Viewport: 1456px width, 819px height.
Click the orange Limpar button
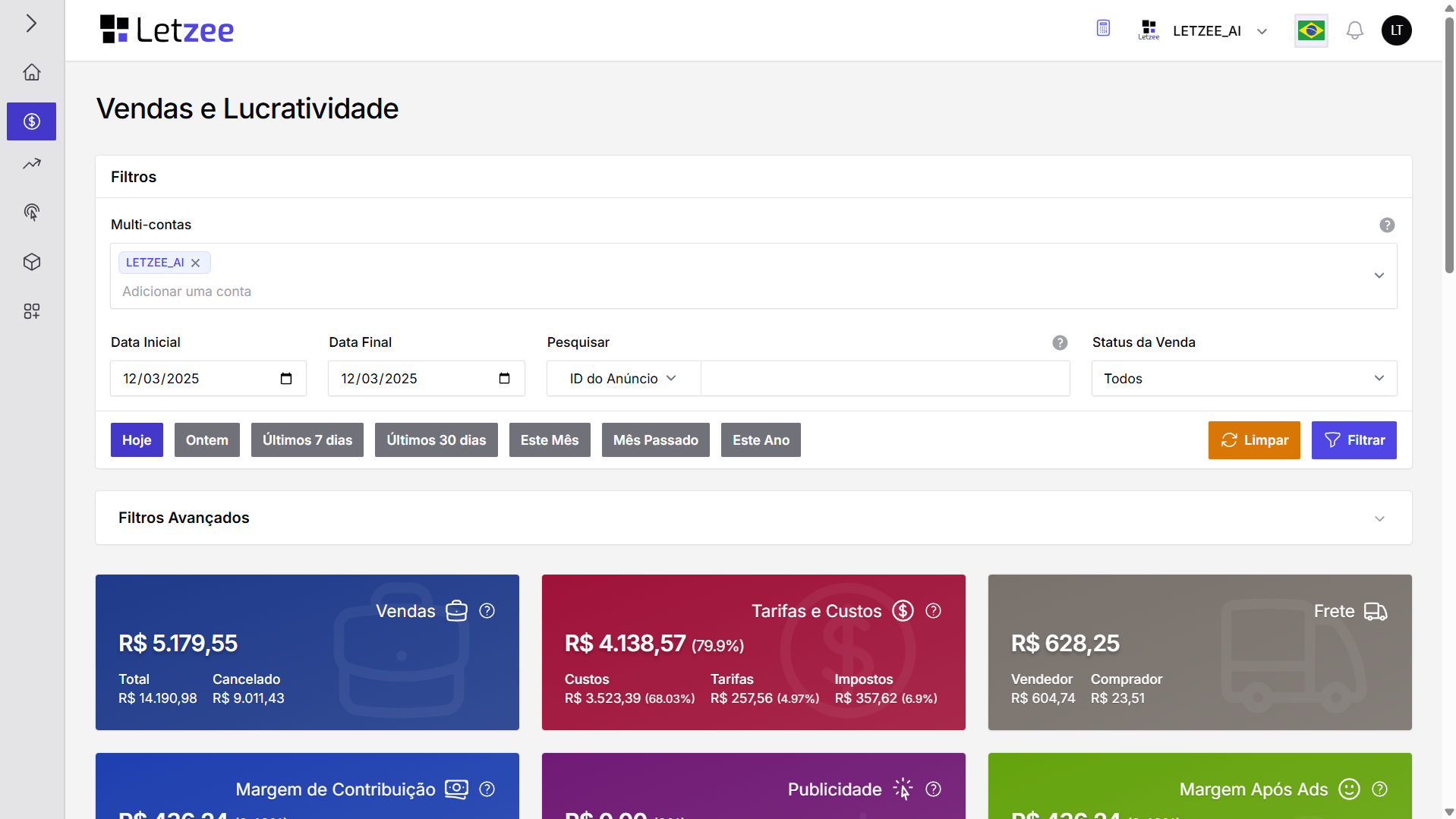point(1254,440)
